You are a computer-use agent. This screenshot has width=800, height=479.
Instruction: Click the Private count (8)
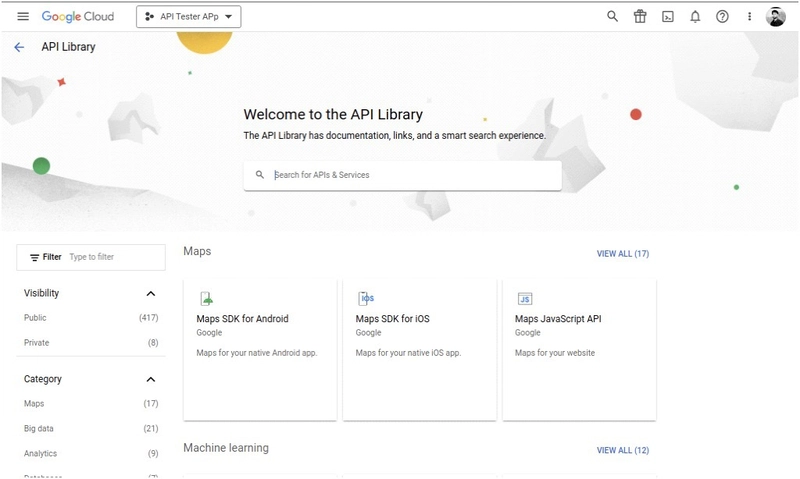coord(153,342)
